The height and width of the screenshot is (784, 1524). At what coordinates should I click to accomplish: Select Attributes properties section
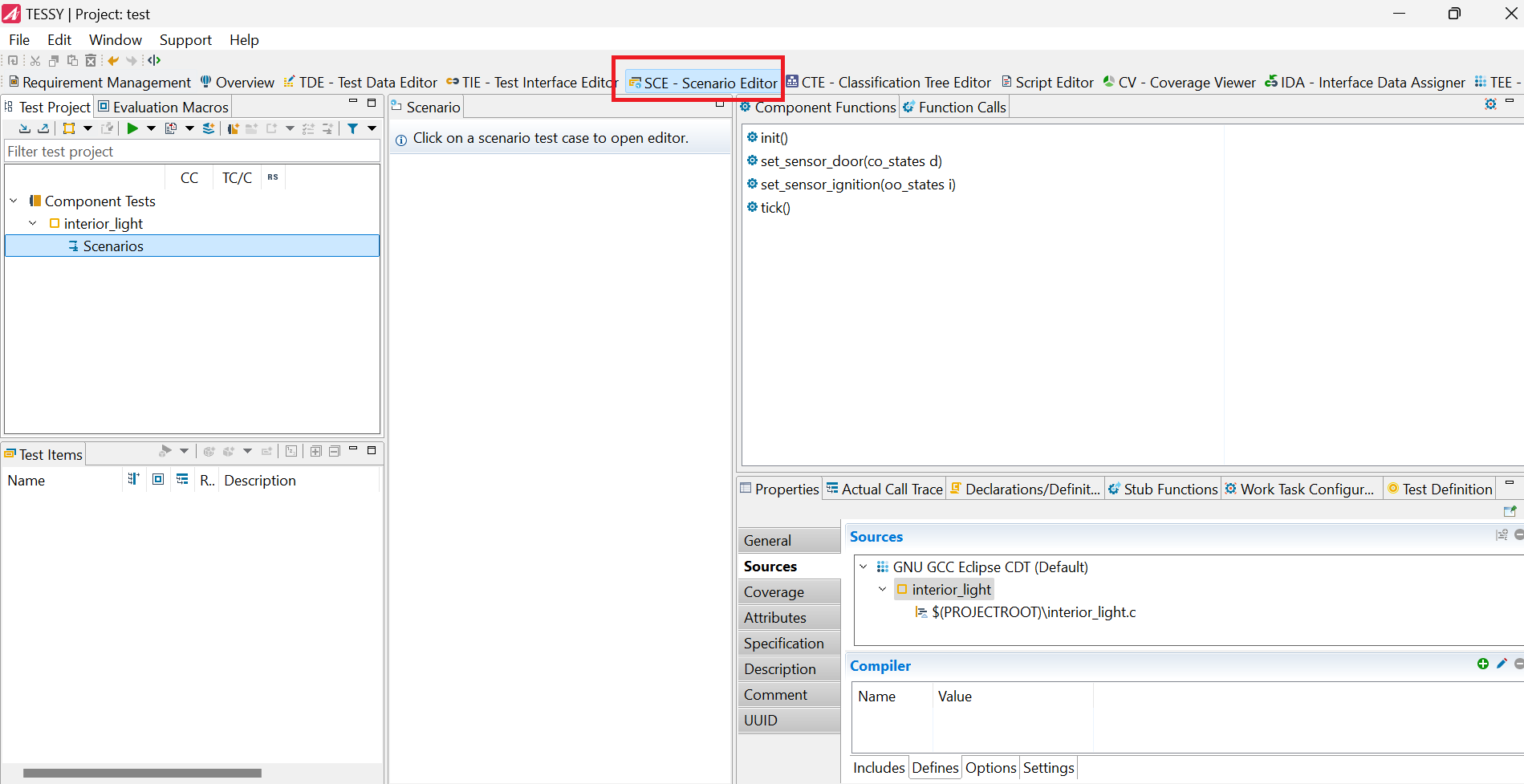(789, 617)
